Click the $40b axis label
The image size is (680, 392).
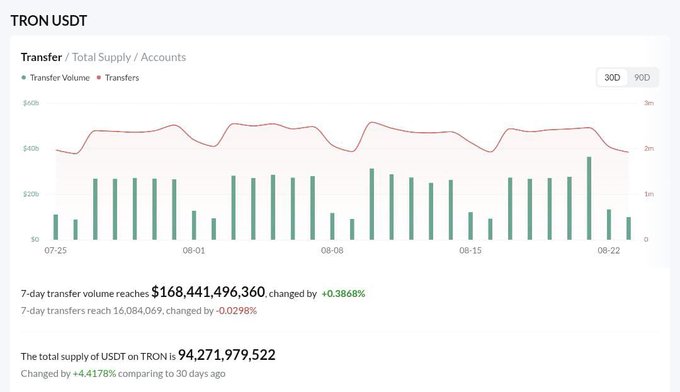point(31,148)
